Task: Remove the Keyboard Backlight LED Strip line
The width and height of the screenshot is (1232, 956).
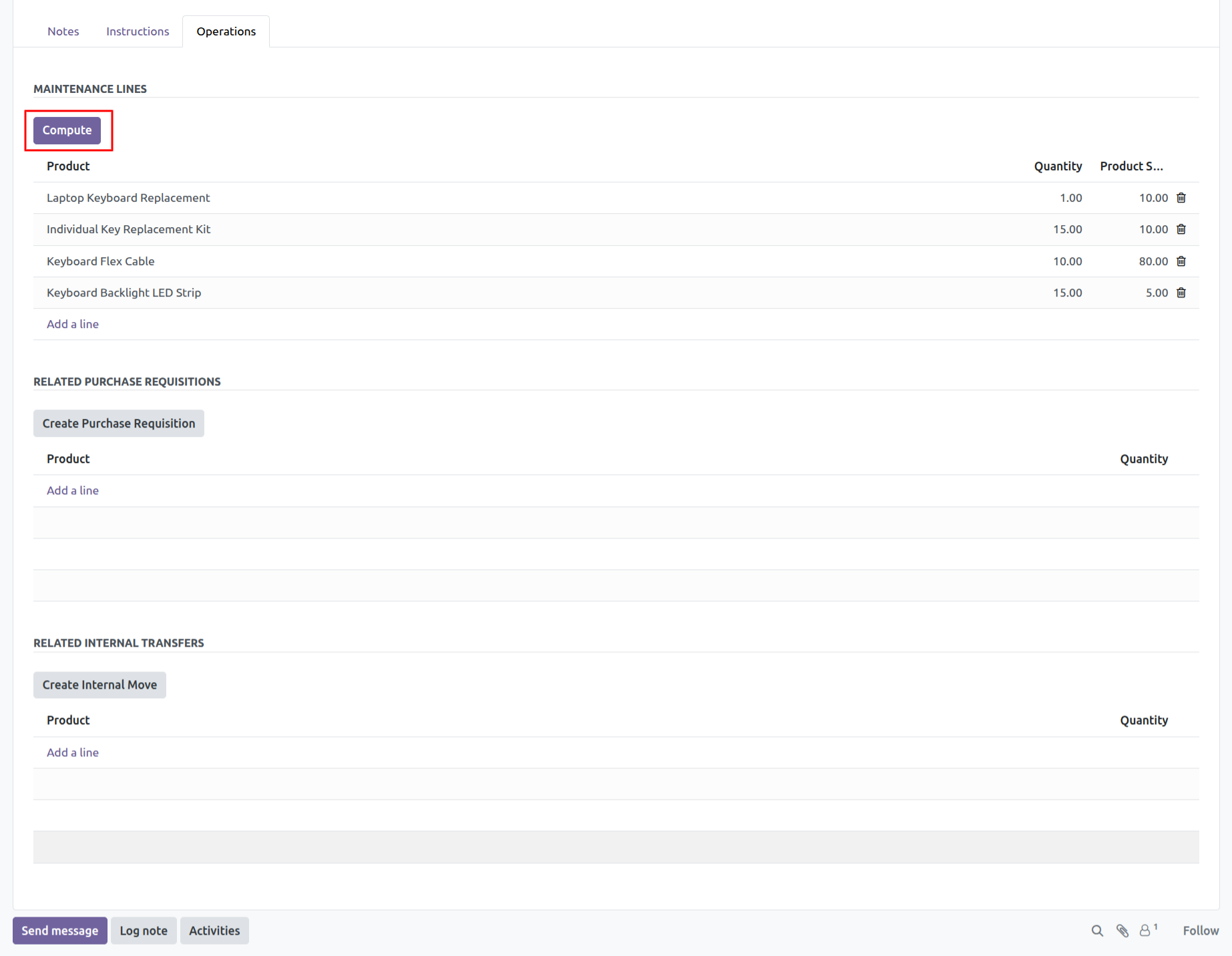Action: [1181, 293]
